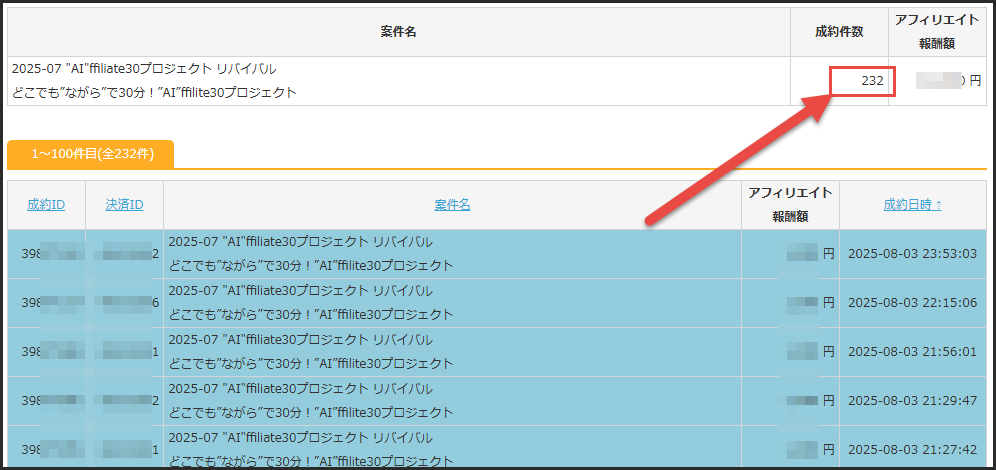
Task: Click the 232 value in 成約件数
Action: click(872, 81)
